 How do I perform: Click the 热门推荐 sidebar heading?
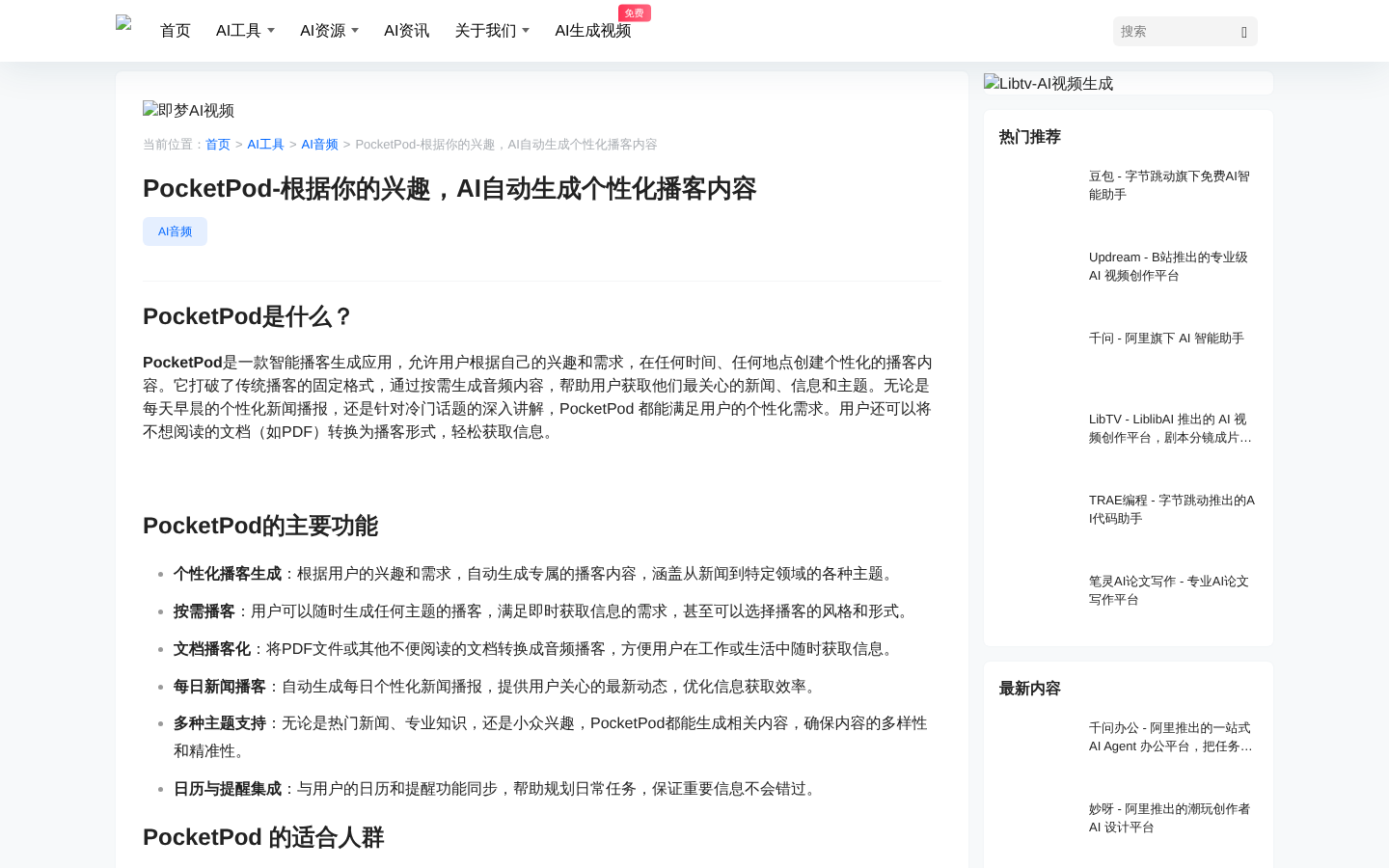point(1030,137)
